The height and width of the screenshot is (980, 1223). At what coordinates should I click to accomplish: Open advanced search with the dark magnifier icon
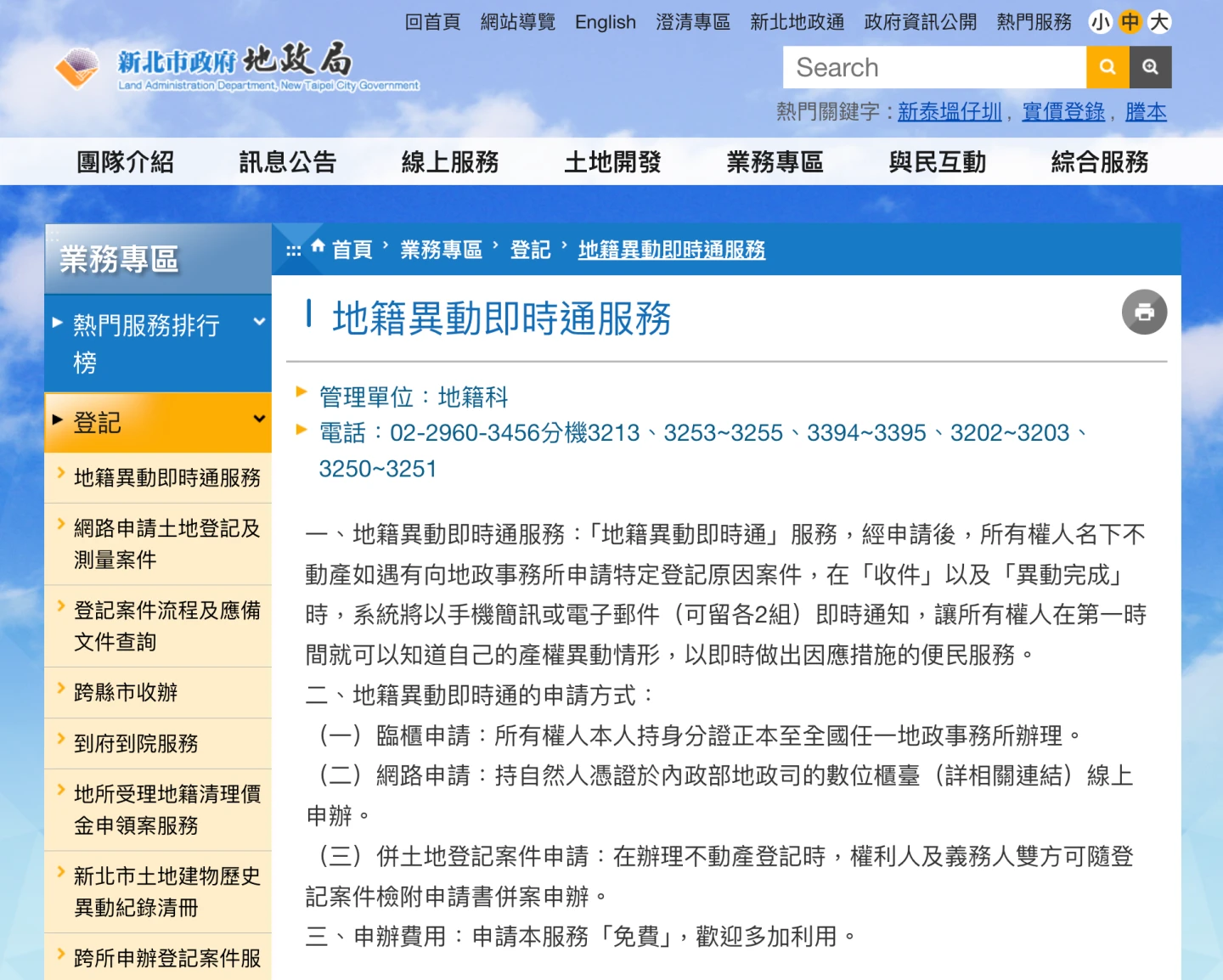(1151, 67)
